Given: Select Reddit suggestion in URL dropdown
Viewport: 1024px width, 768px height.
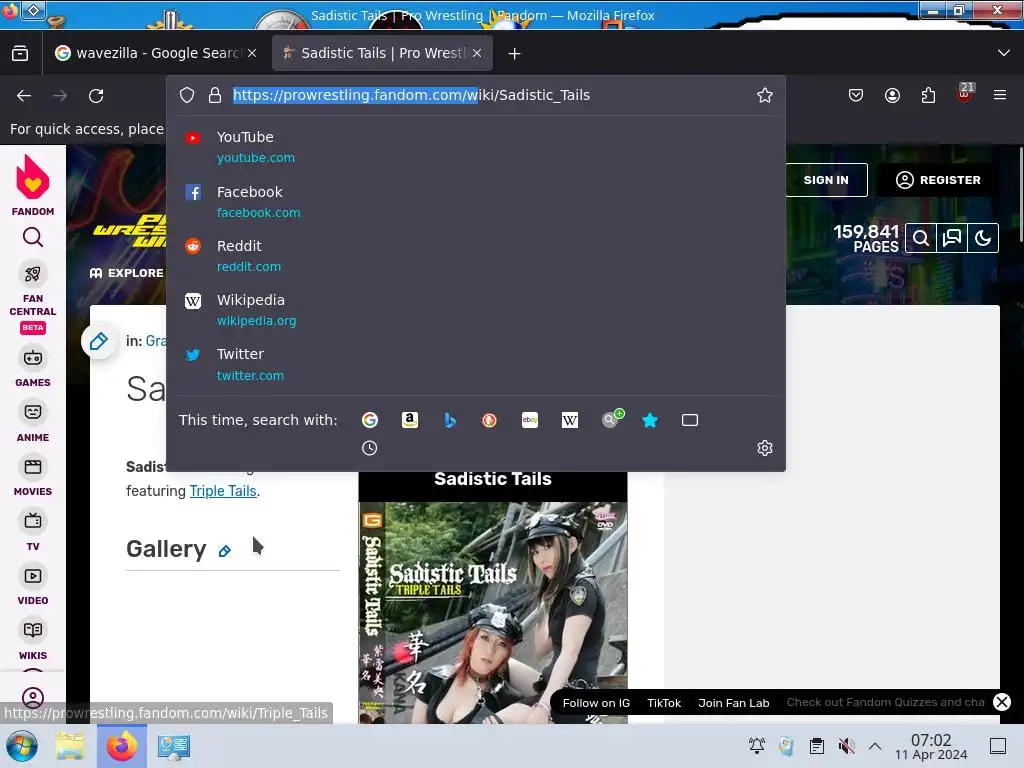Looking at the screenshot, I should tap(475, 255).
